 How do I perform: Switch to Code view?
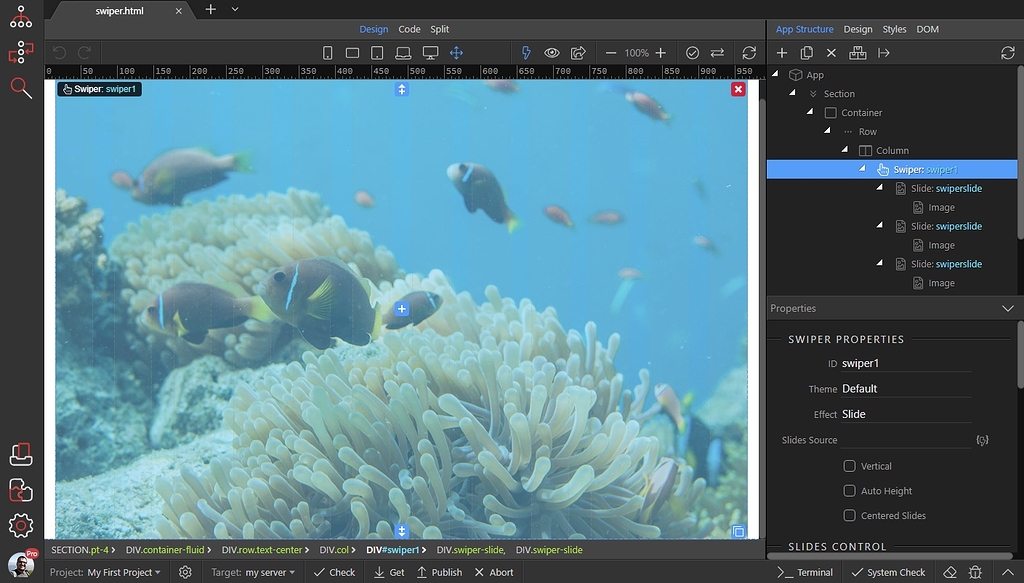tap(408, 28)
